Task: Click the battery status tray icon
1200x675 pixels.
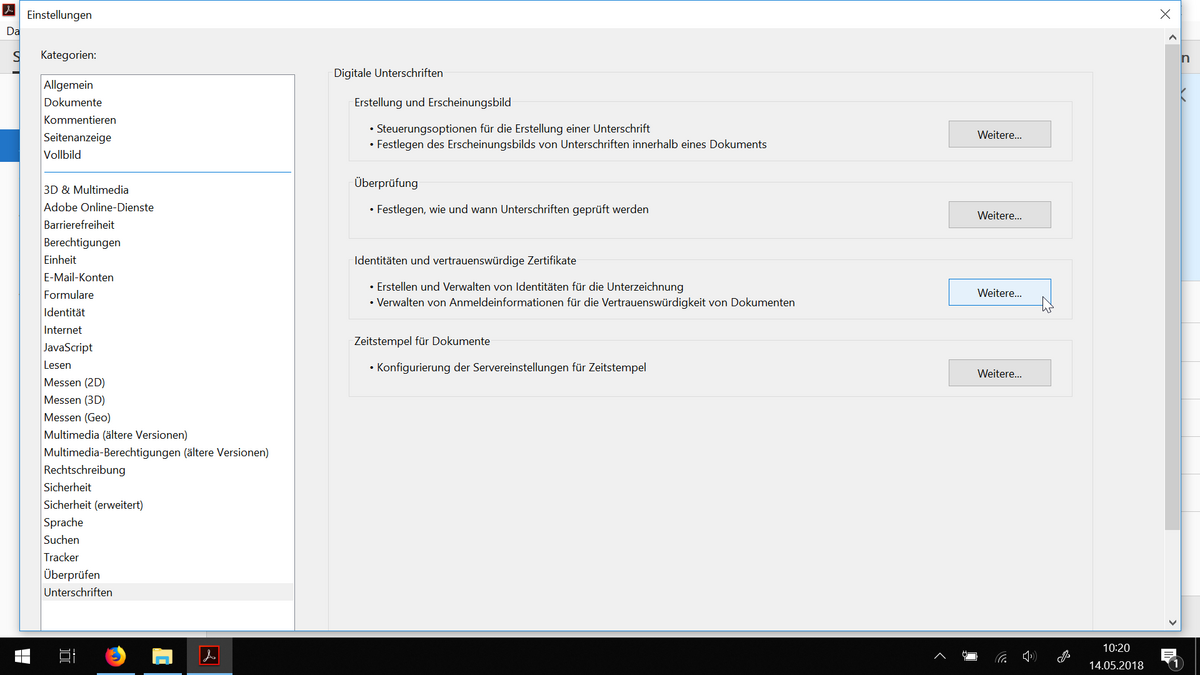Action: click(970, 657)
